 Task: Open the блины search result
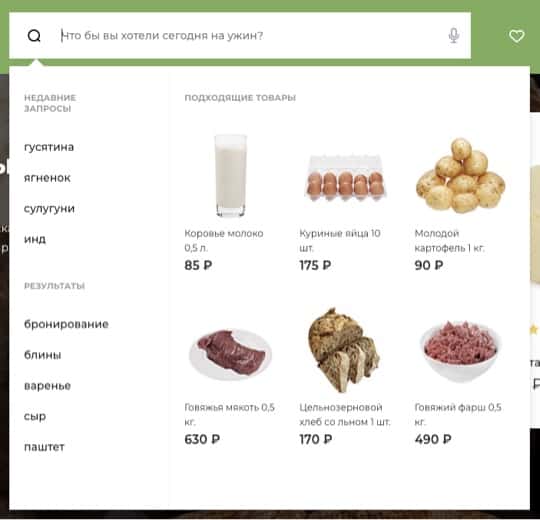pyautogui.click(x=43, y=355)
